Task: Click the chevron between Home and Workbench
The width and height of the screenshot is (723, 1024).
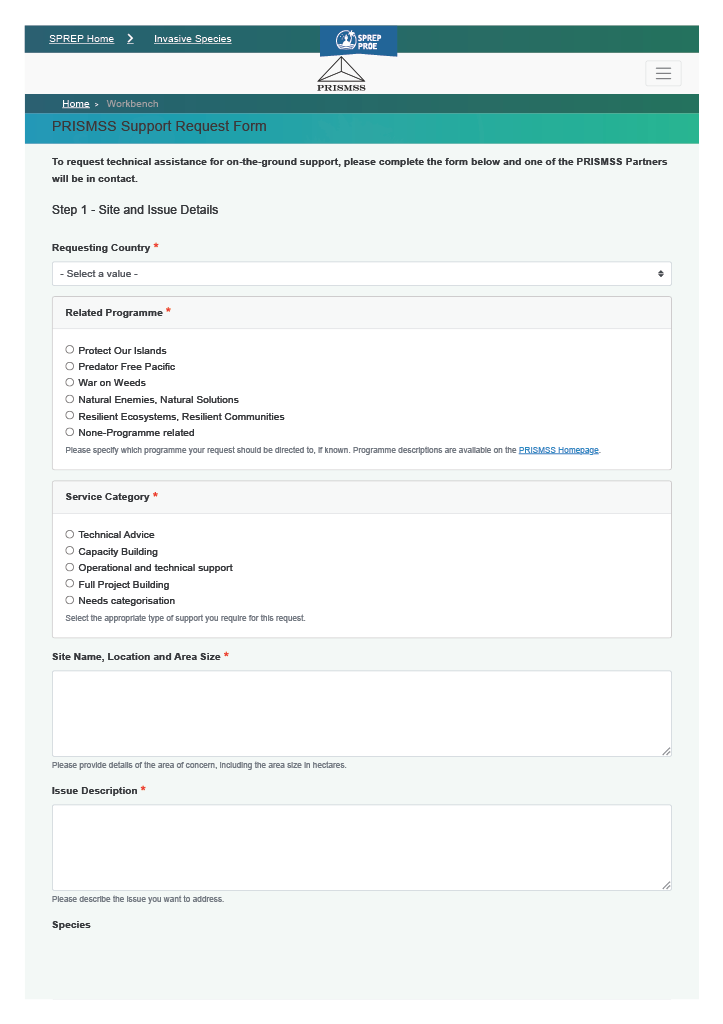Action: pyautogui.click(x=97, y=103)
